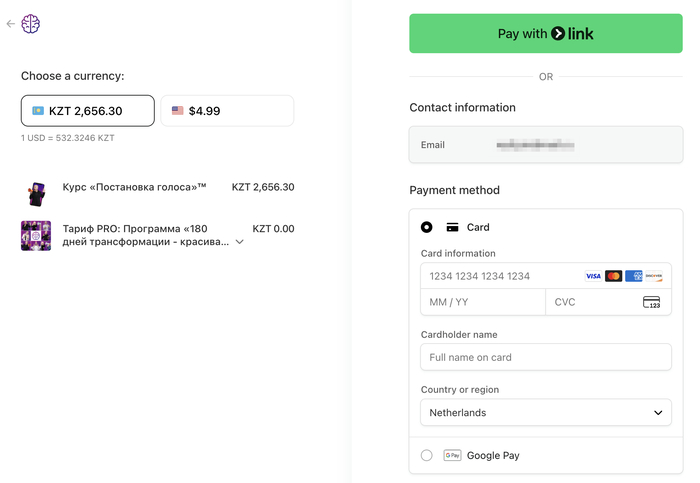The width and height of the screenshot is (700, 483).
Task: Click the card number input field
Action: (500, 276)
